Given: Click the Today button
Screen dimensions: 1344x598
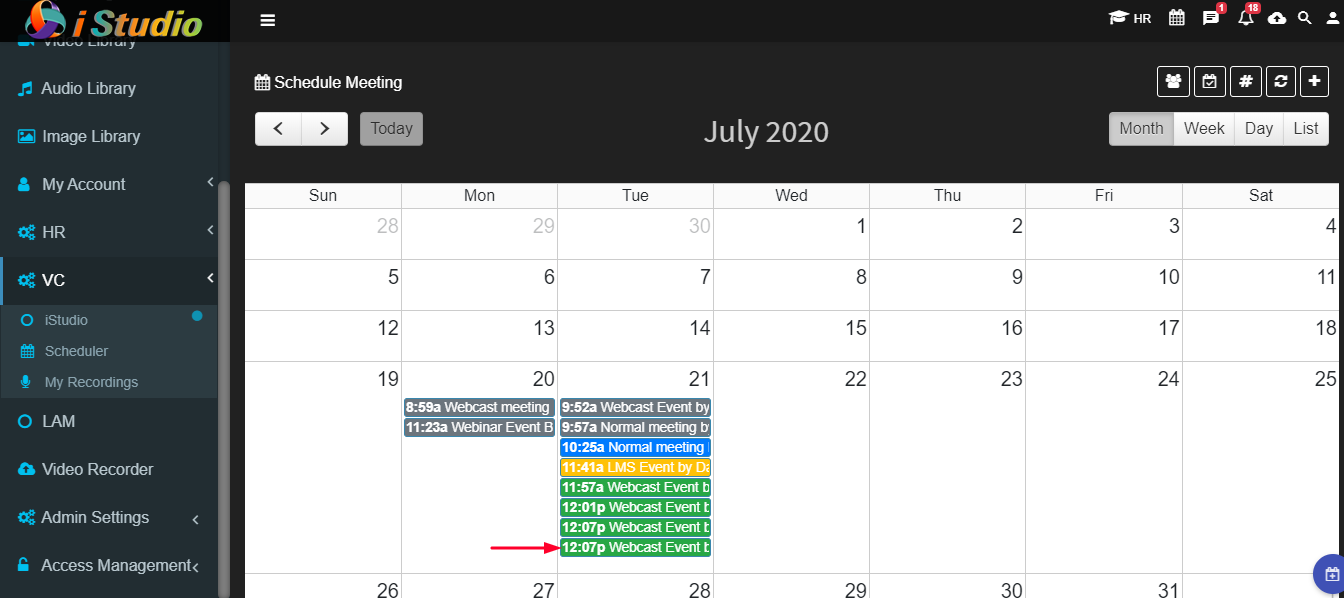Looking at the screenshot, I should tap(391, 128).
